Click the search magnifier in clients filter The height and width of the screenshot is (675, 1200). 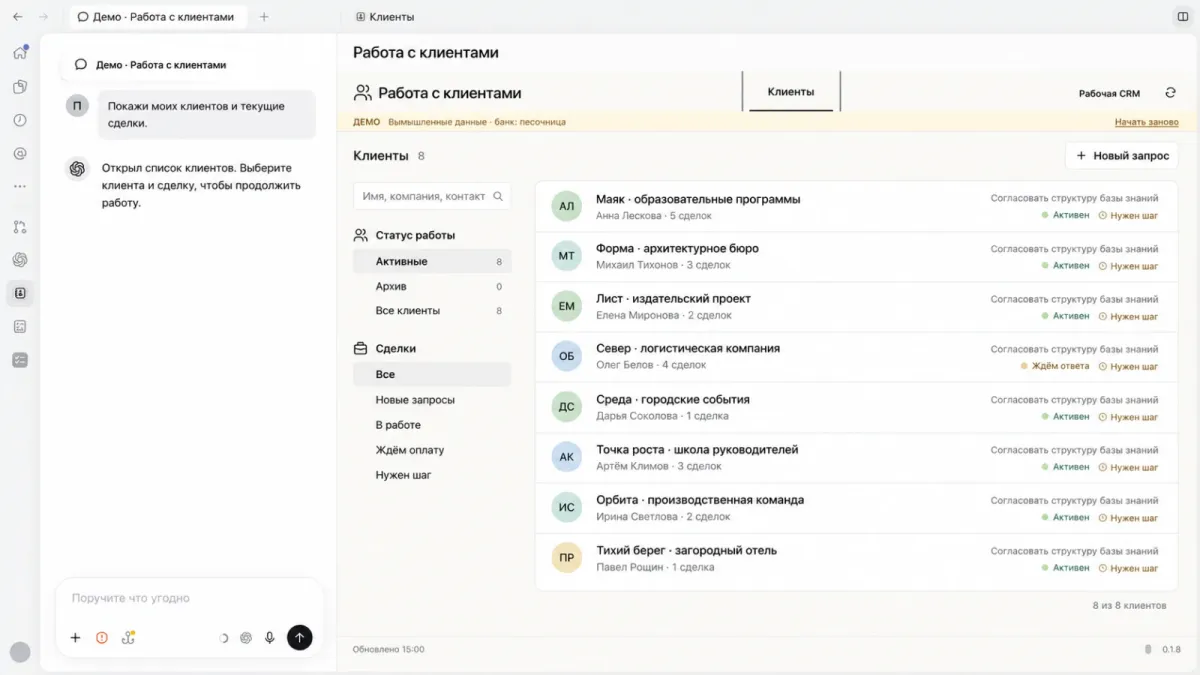[x=498, y=196]
